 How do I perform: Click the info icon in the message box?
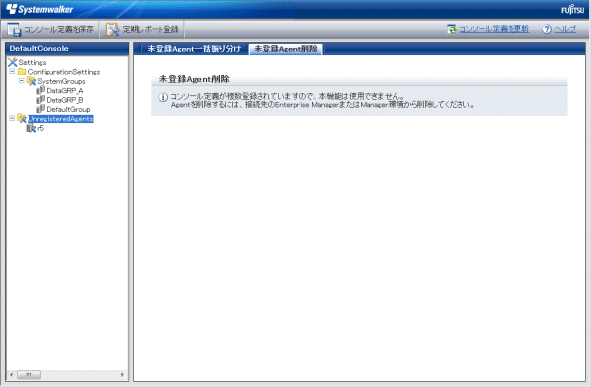163,98
